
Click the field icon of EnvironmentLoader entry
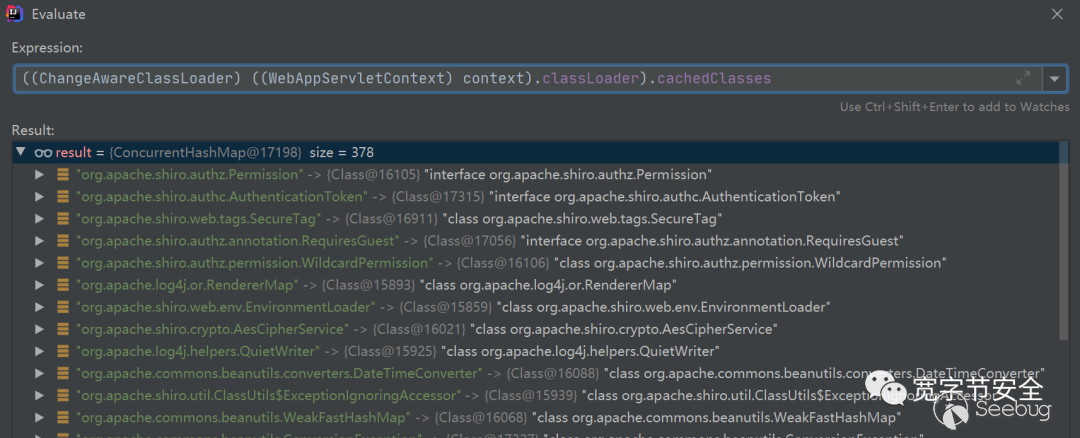63,307
